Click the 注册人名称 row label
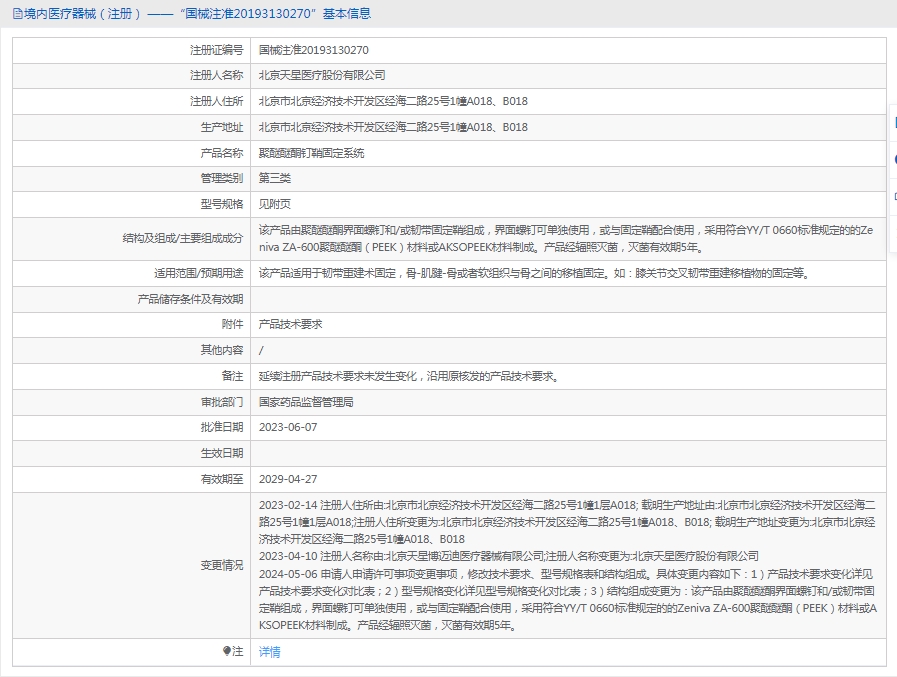The image size is (897, 677). tap(216, 75)
